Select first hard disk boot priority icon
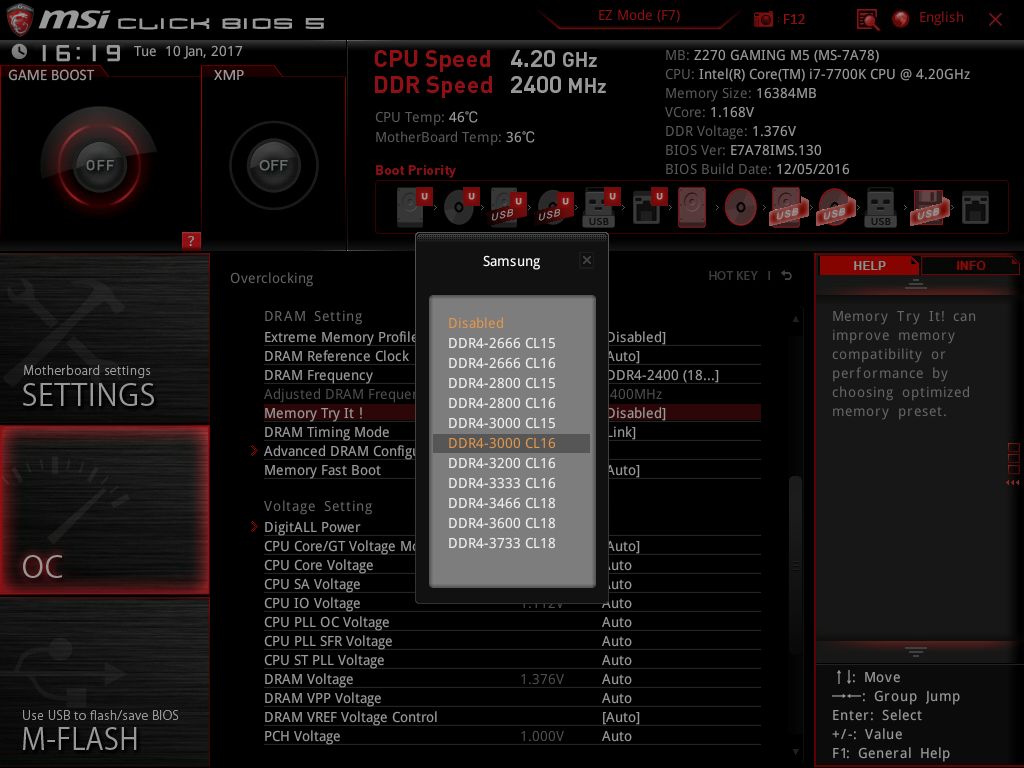The height and width of the screenshot is (768, 1024). point(410,207)
